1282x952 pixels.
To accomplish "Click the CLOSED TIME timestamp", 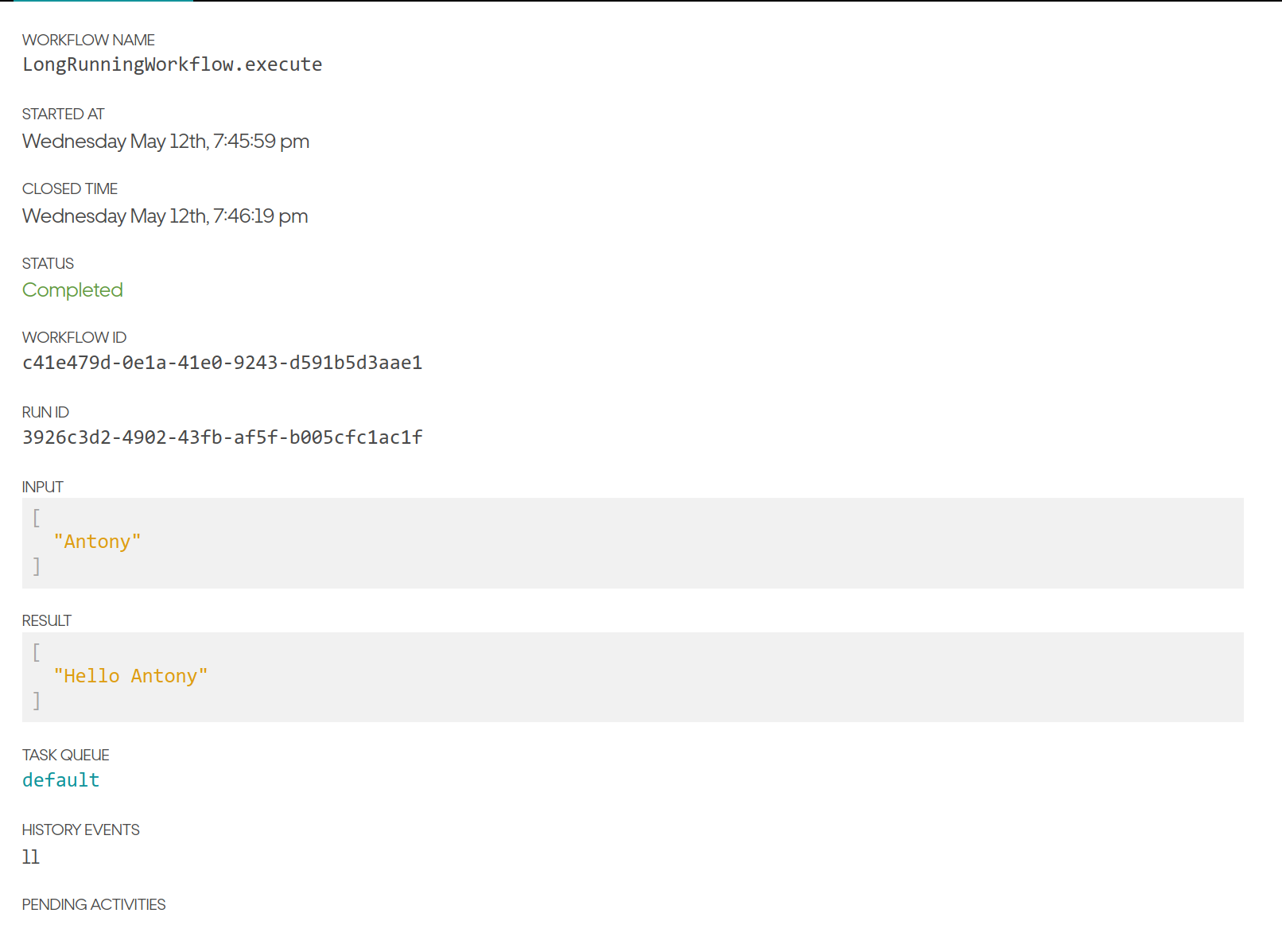I will pos(165,216).
